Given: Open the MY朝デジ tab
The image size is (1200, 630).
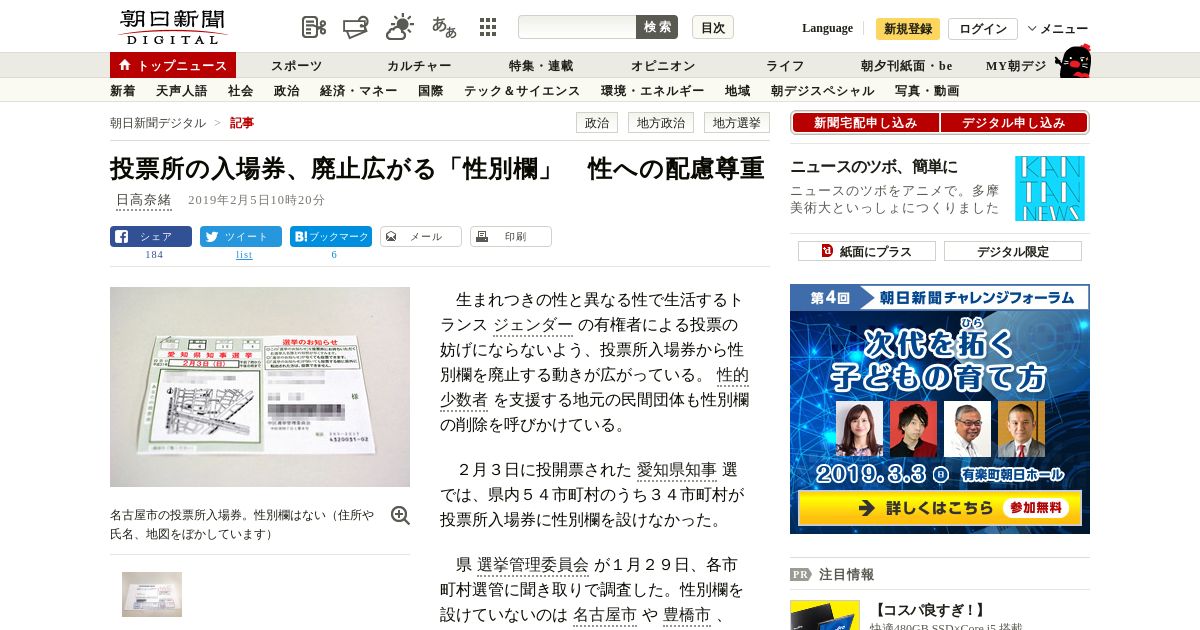Looking at the screenshot, I should 1016,66.
